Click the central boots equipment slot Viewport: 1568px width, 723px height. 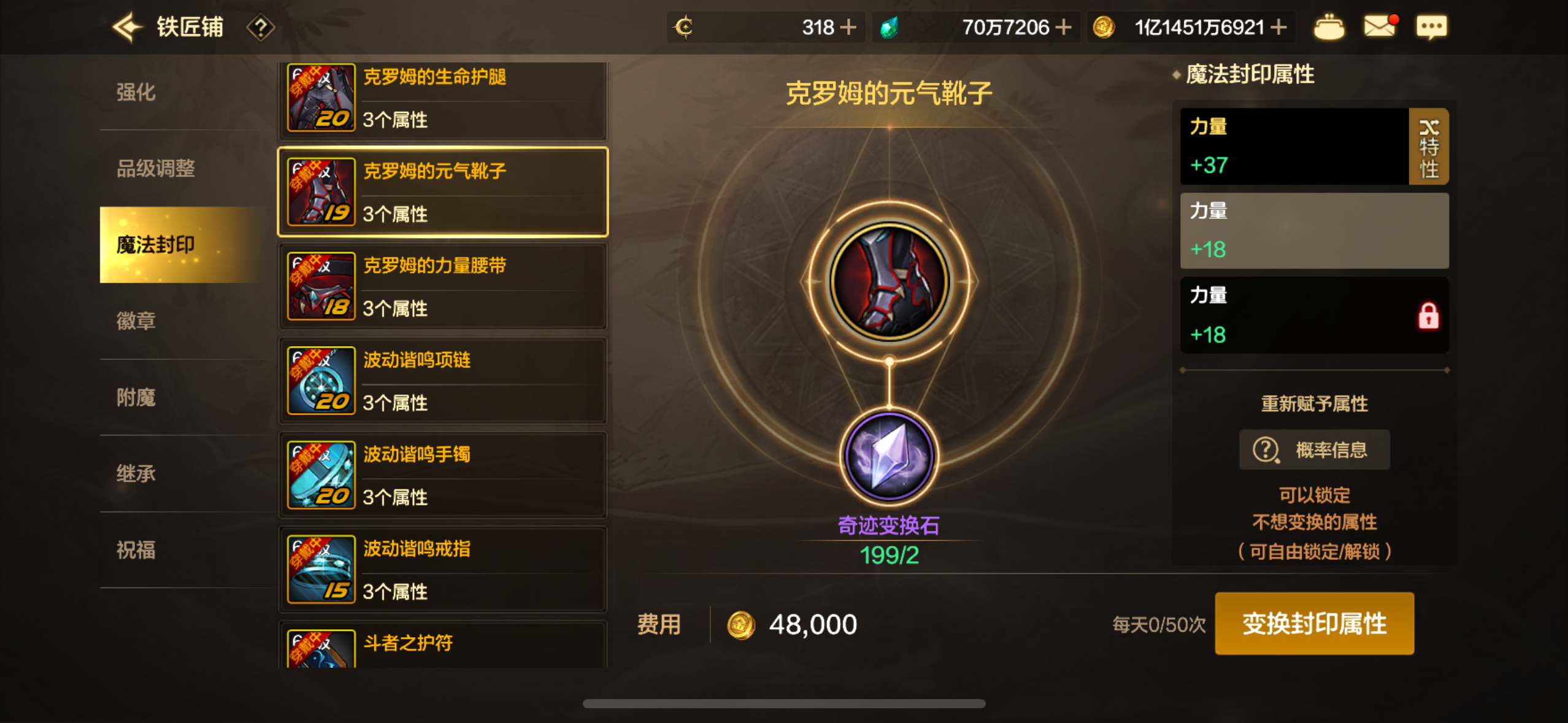click(889, 281)
